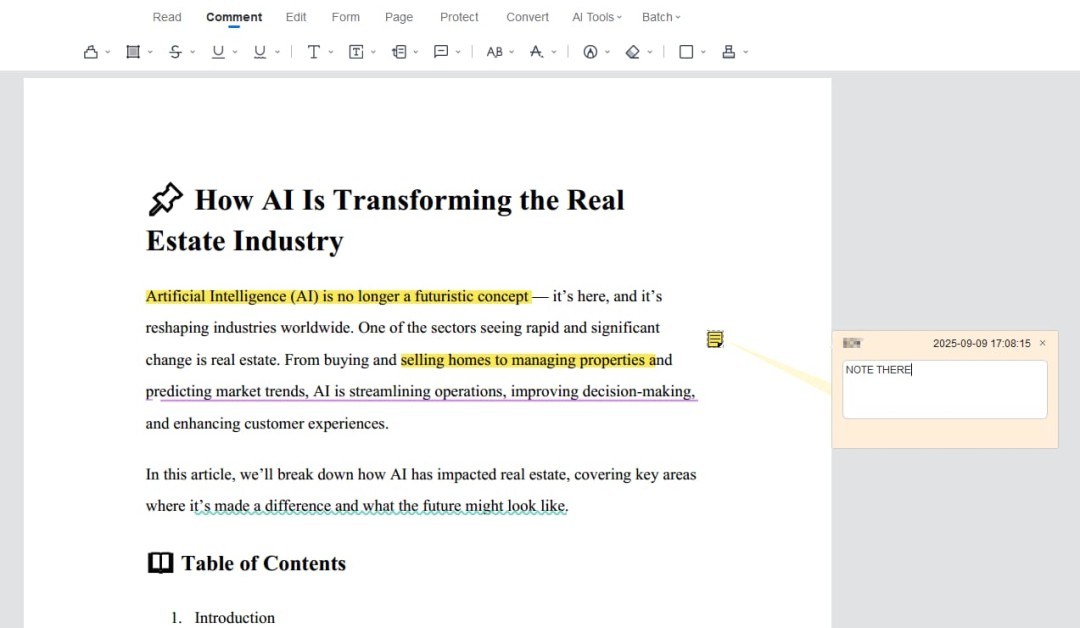Open the Protect tab
Screen dimensions: 1080x628
pyautogui.click(x=459, y=17)
